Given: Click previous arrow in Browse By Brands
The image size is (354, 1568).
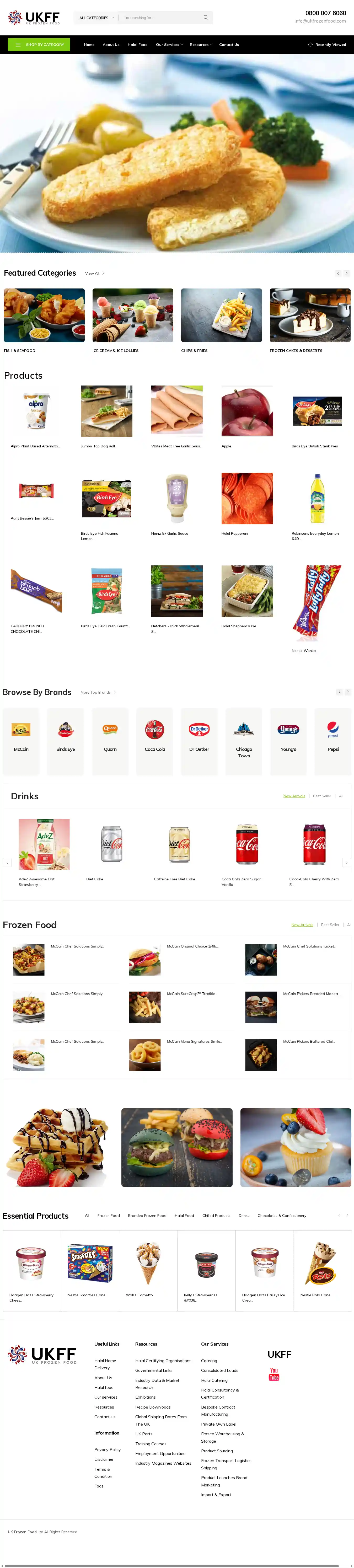Looking at the screenshot, I should pyautogui.click(x=339, y=692).
